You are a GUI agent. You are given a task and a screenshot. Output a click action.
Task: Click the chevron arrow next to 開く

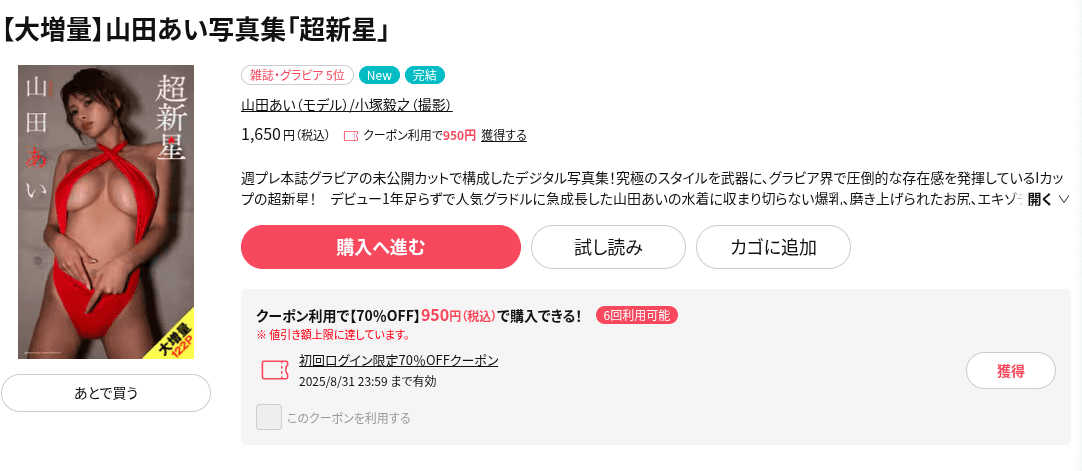tap(1063, 199)
